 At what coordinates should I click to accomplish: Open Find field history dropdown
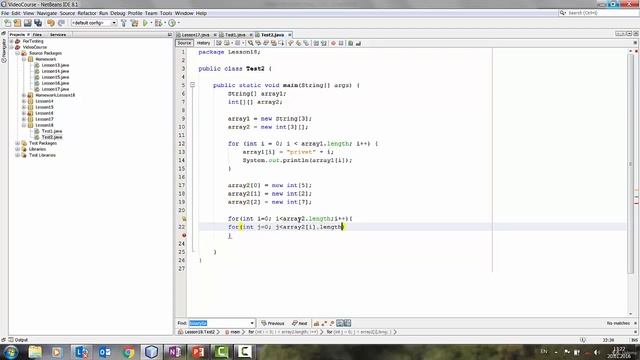[252, 323]
